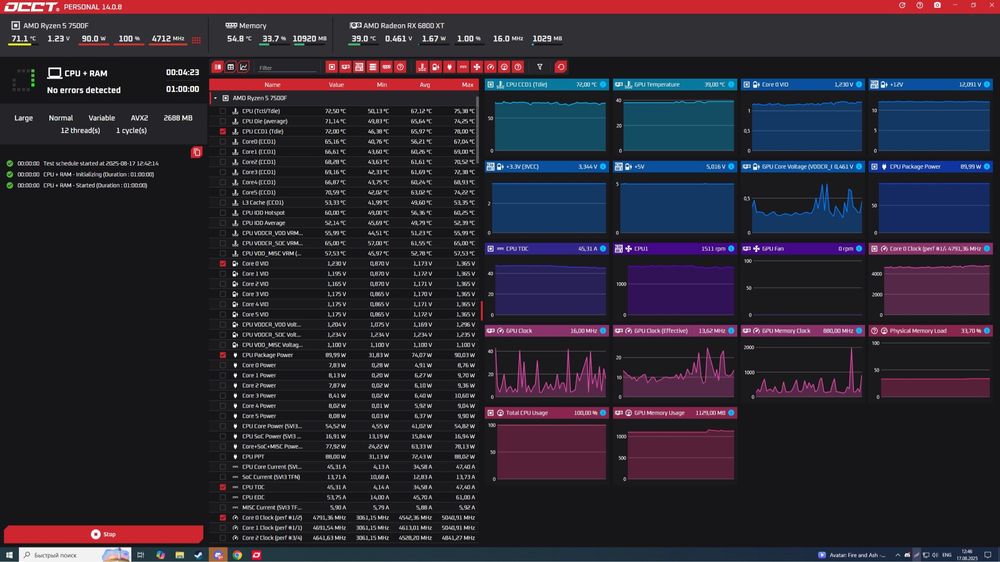Click the 12 thread(s) setting text
Screen dimensions: 1000x562
pyautogui.click(x=80, y=130)
